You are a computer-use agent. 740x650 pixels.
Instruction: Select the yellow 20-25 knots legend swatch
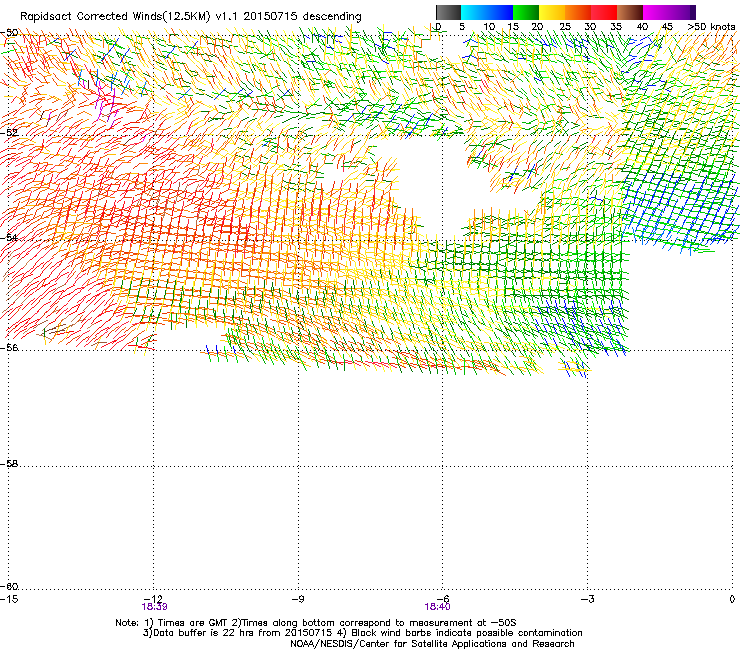(x=552, y=12)
